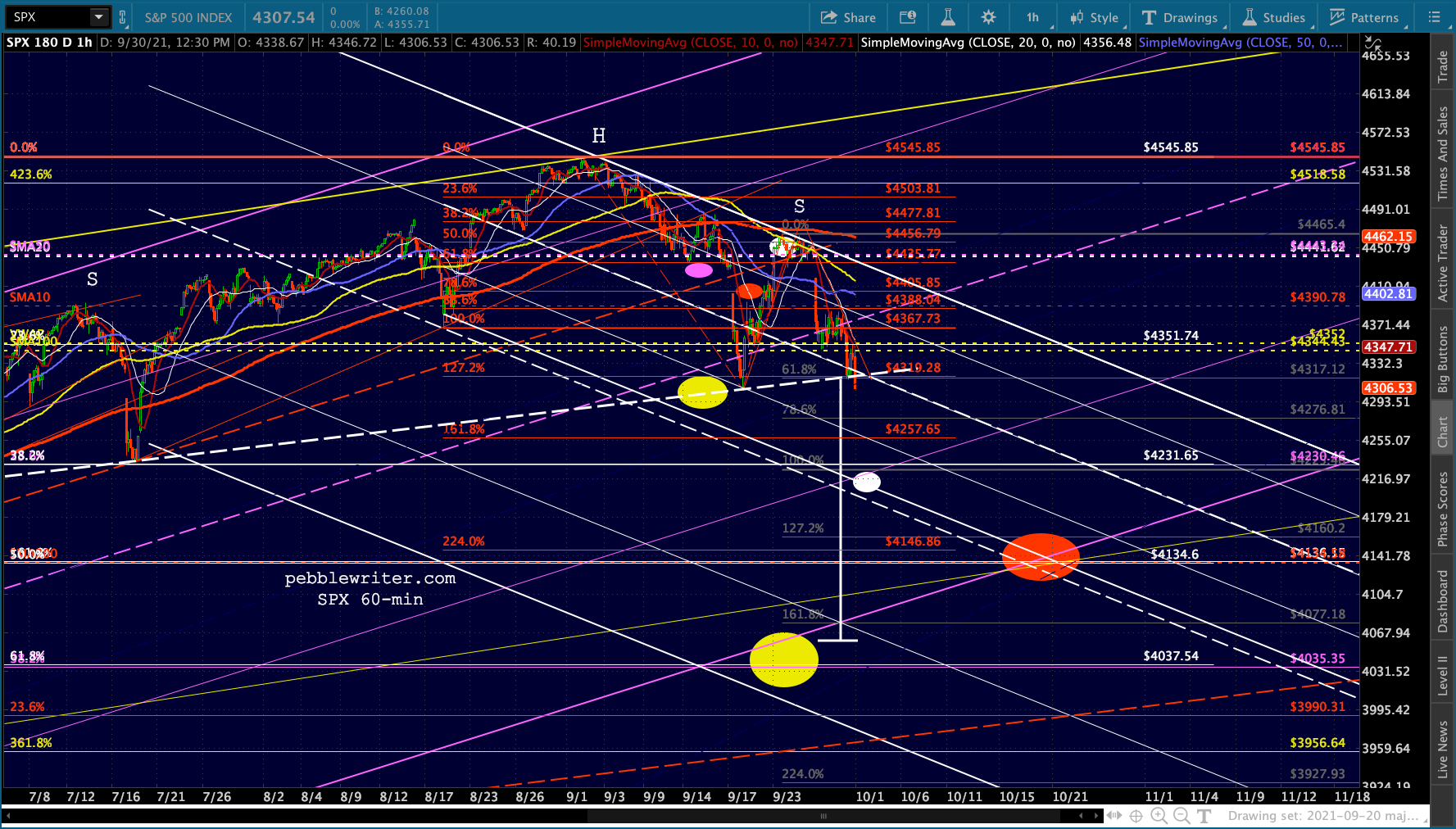Click the 4402.81 blue price axis bubble
The width and height of the screenshot is (1456, 829).
click(x=1388, y=293)
